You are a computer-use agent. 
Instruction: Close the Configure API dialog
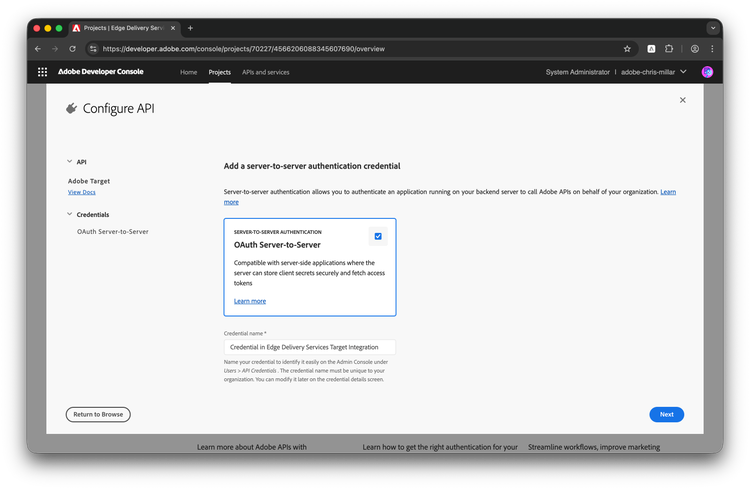point(682,100)
